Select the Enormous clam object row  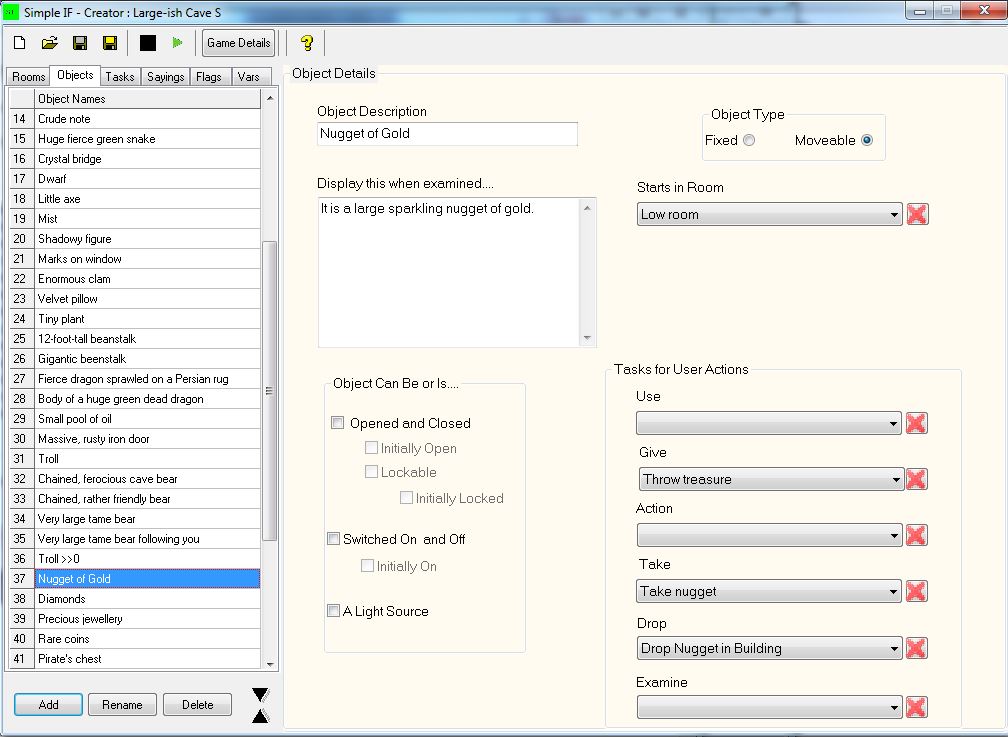[148, 279]
